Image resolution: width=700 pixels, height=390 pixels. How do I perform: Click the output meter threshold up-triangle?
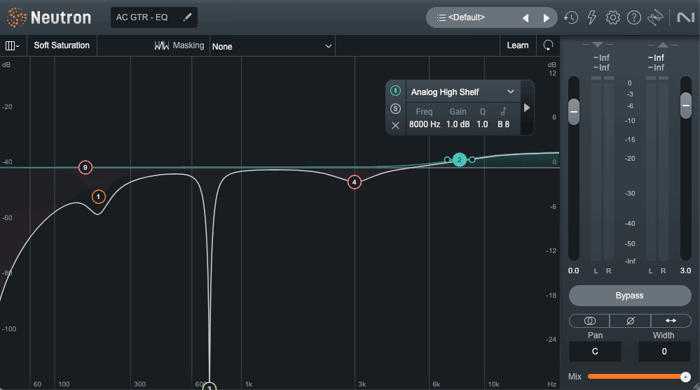[x=663, y=45]
